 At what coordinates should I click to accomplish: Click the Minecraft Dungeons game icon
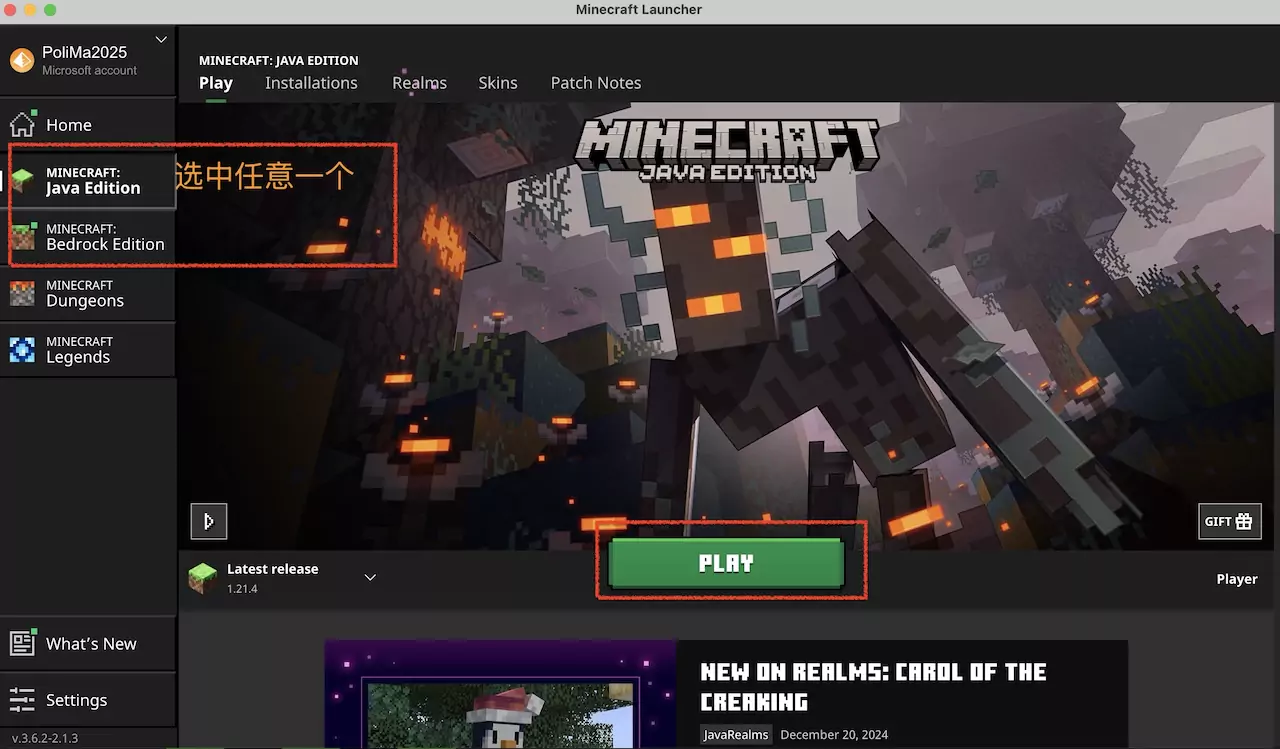(x=22, y=293)
